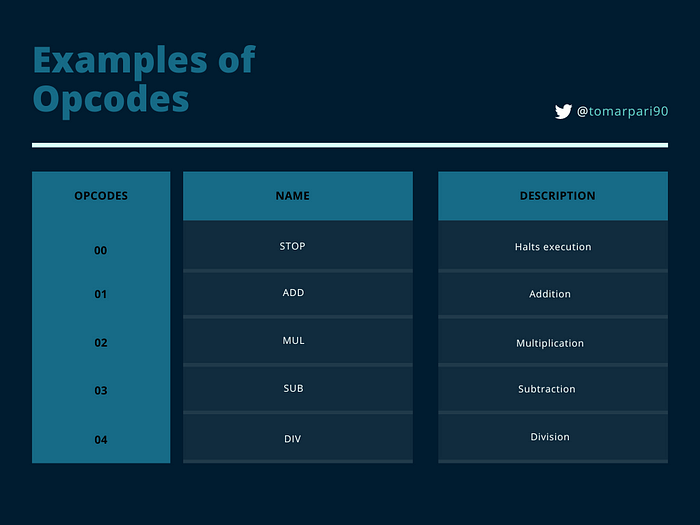Click the Halts execution description
The image size is (700, 525).
point(553,246)
